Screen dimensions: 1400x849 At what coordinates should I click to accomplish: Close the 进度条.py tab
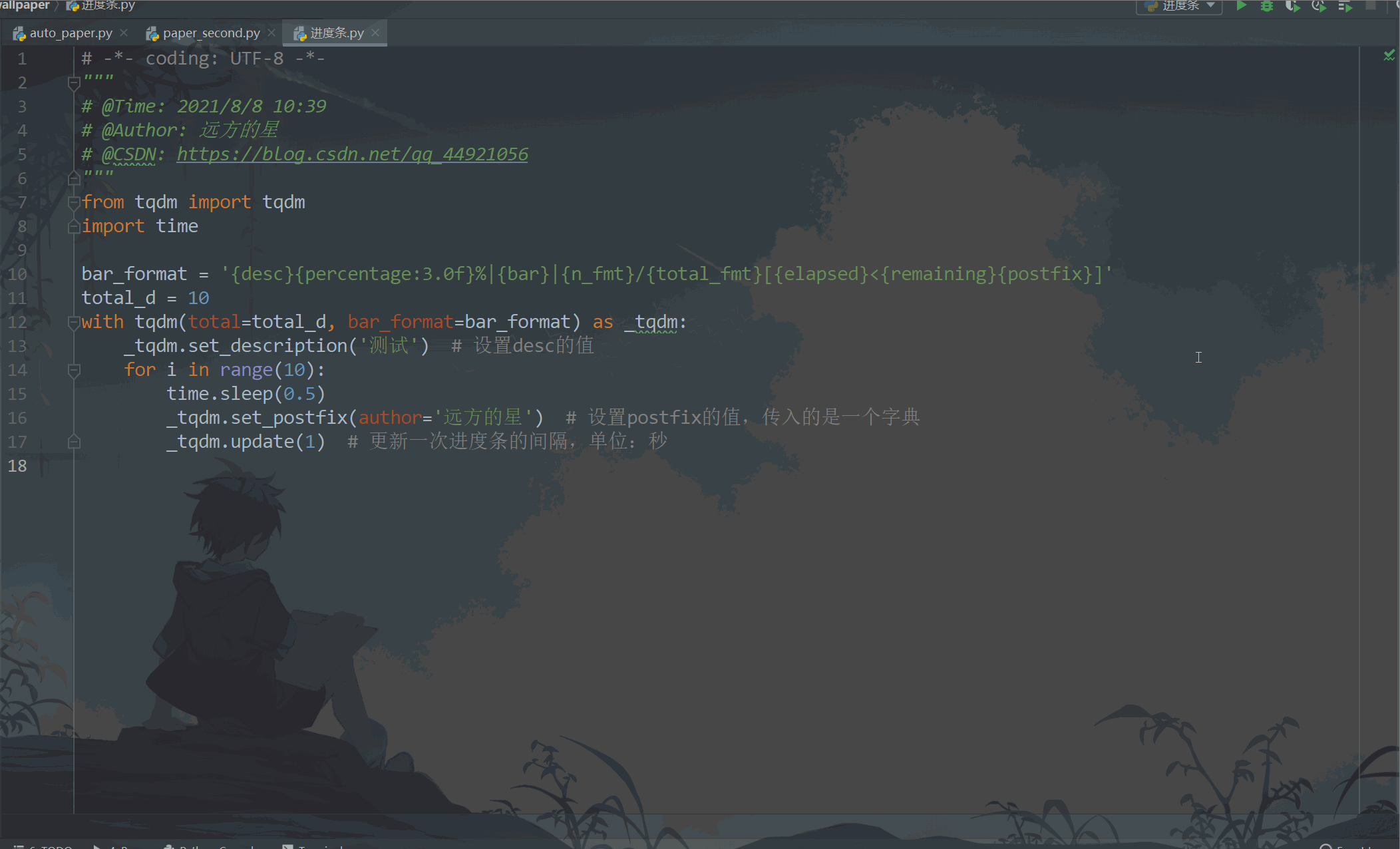tap(375, 33)
